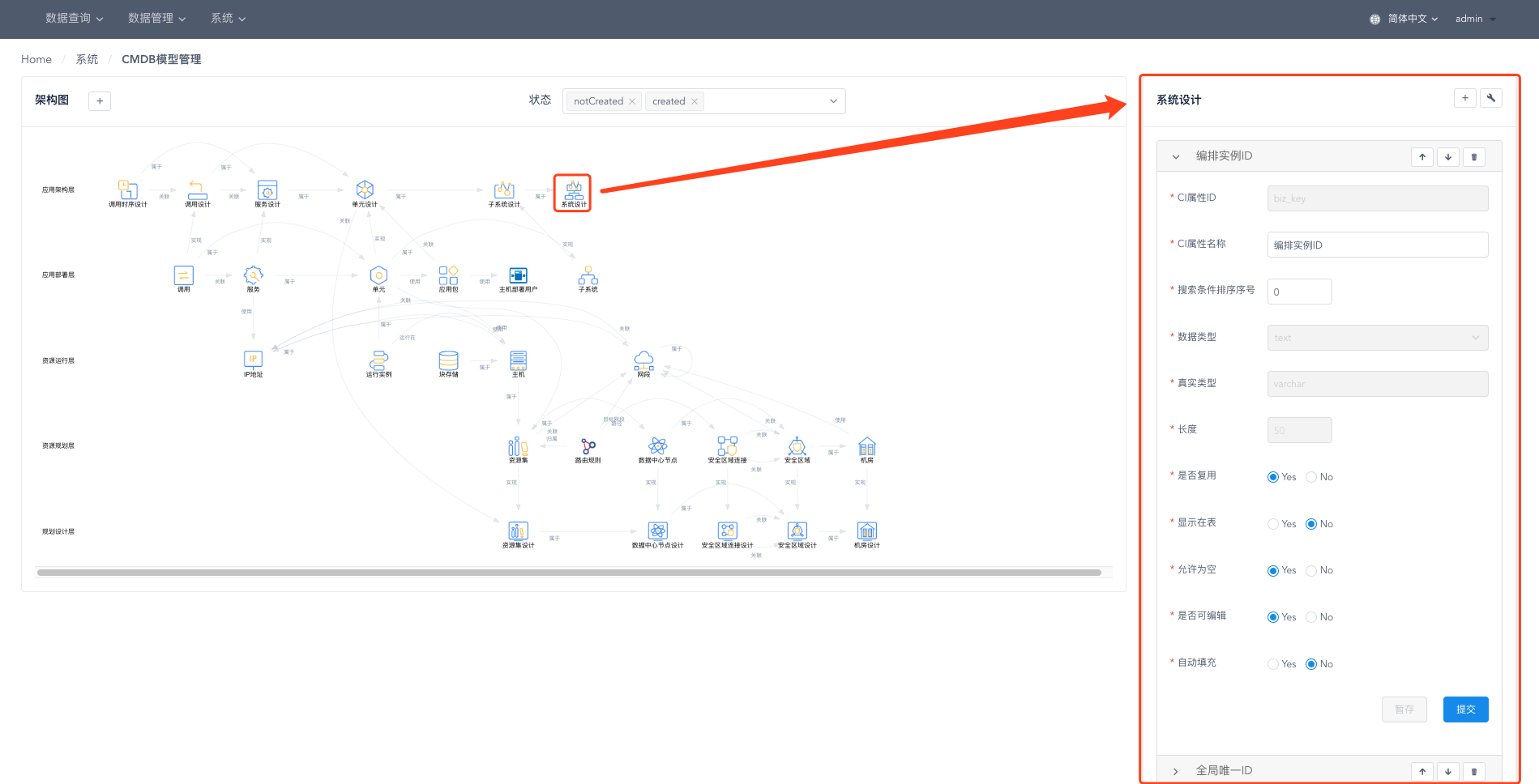The image size is (1539, 784).
Task: Select the 主机部署用户 node icon
Action: tap(518, 275)
